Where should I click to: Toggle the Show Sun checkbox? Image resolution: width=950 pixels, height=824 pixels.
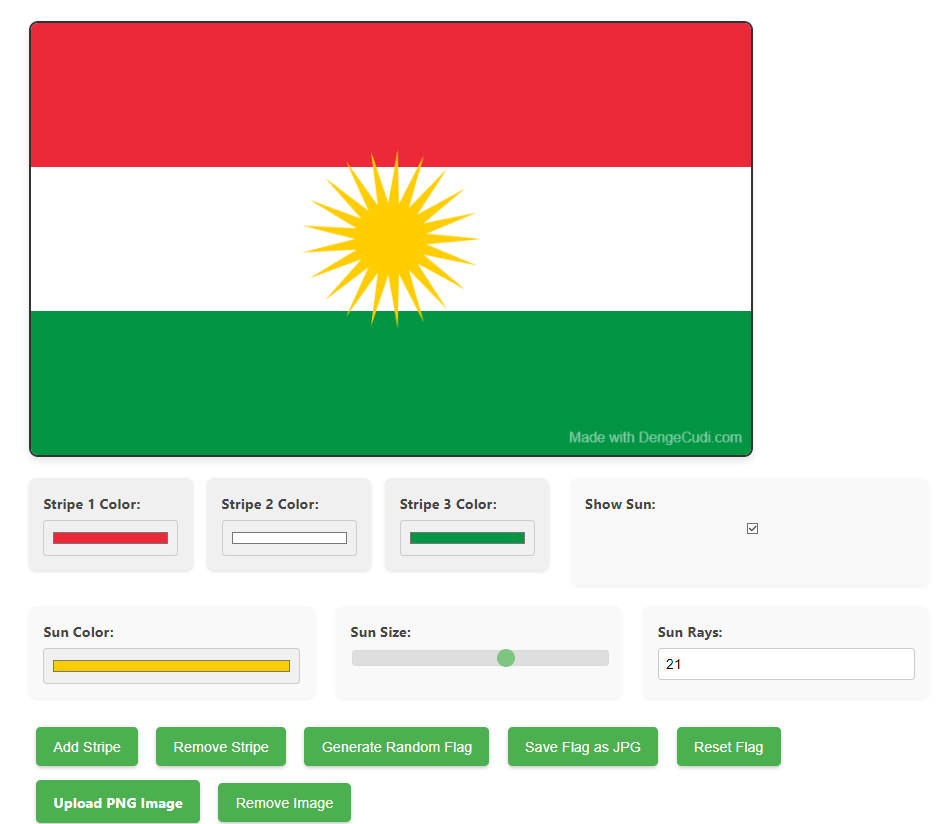pos(752,528)
